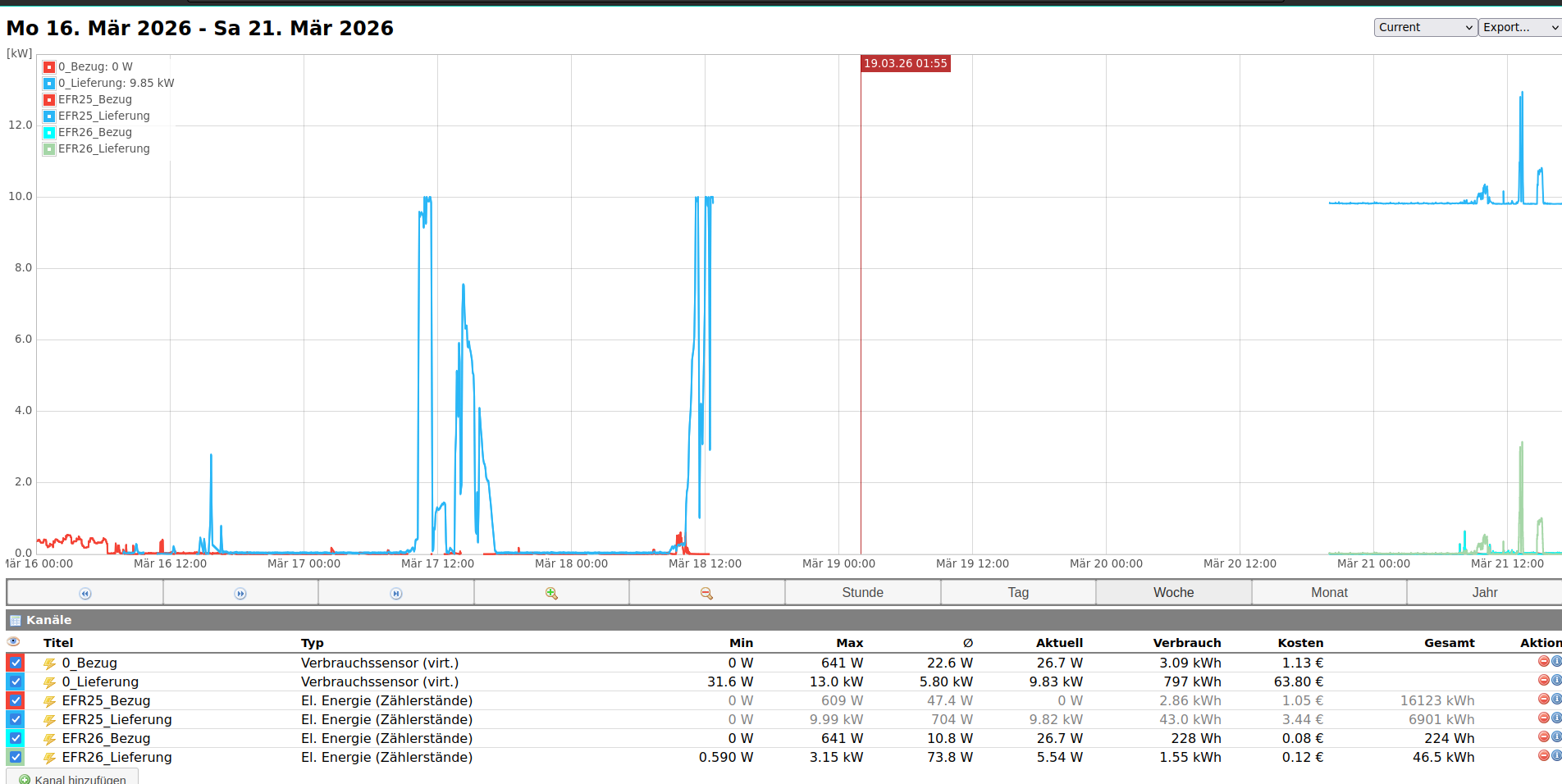
Task: Click the move backward in time button
Action: pos(84,593)
